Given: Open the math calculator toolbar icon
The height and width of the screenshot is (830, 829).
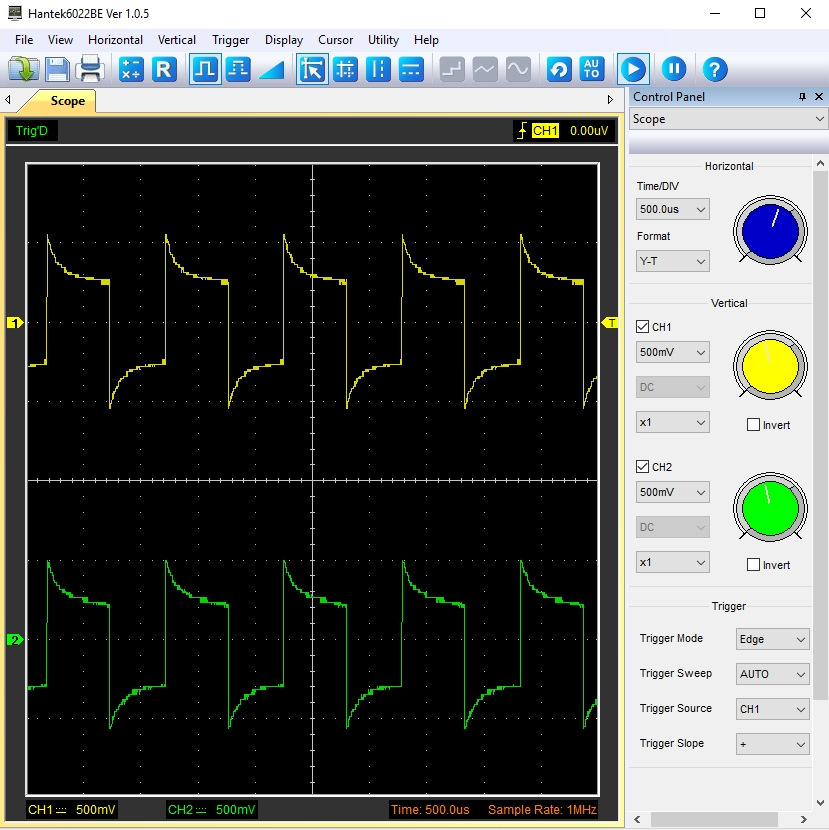Looking at the screenshot, I should pyautogui.click(x=131, y=69).
